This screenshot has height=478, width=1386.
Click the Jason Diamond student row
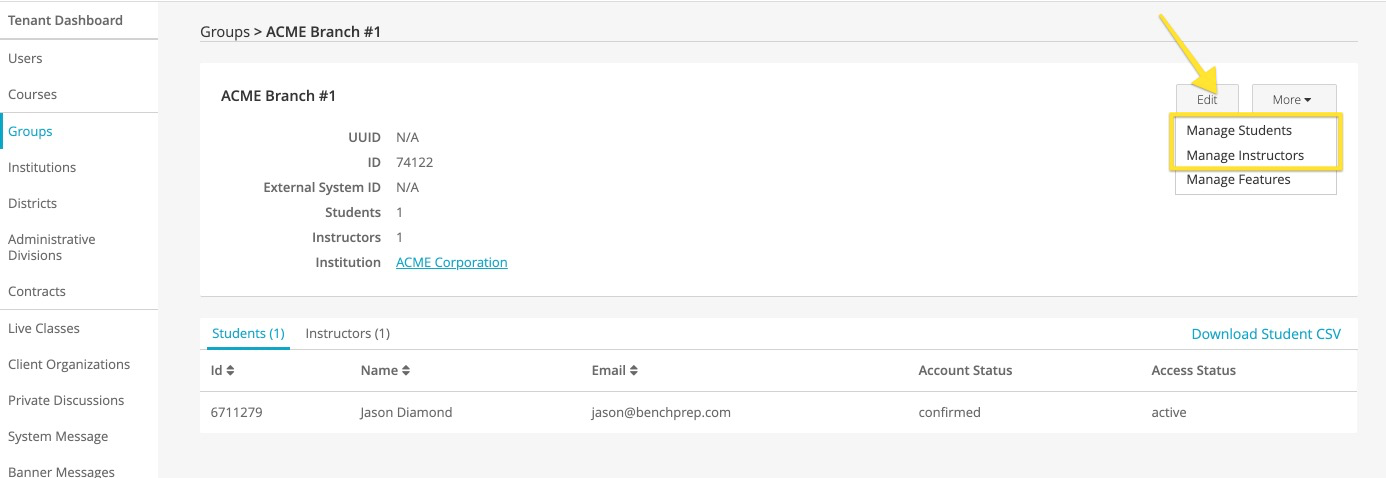pyautogui.click(x=406, y=413)
